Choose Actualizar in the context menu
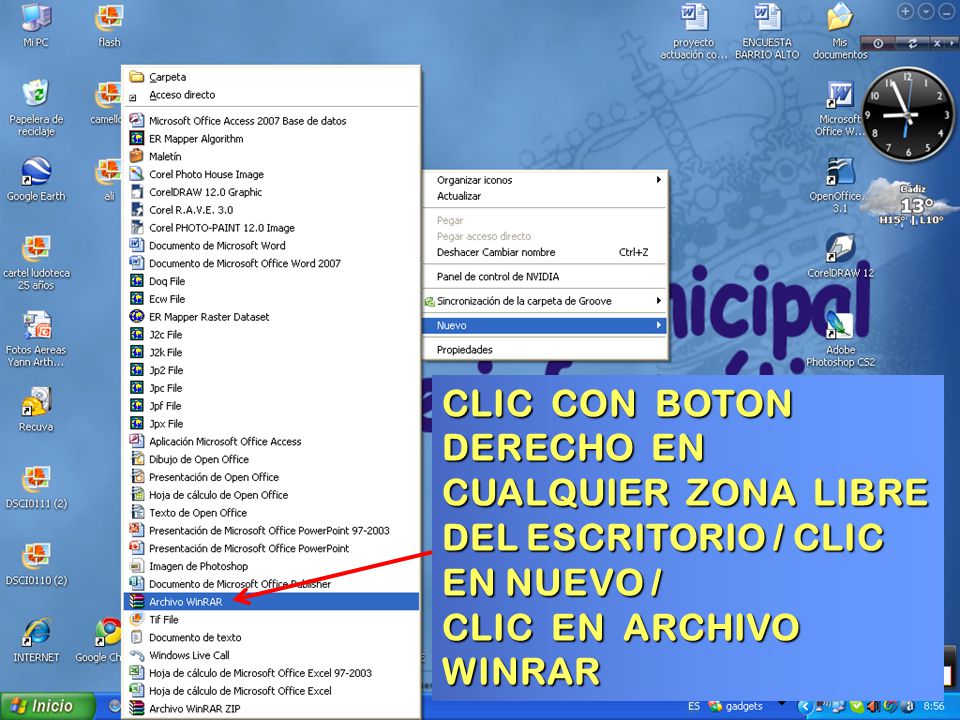Viewport: 960px width, 720px height. (545, 196)
